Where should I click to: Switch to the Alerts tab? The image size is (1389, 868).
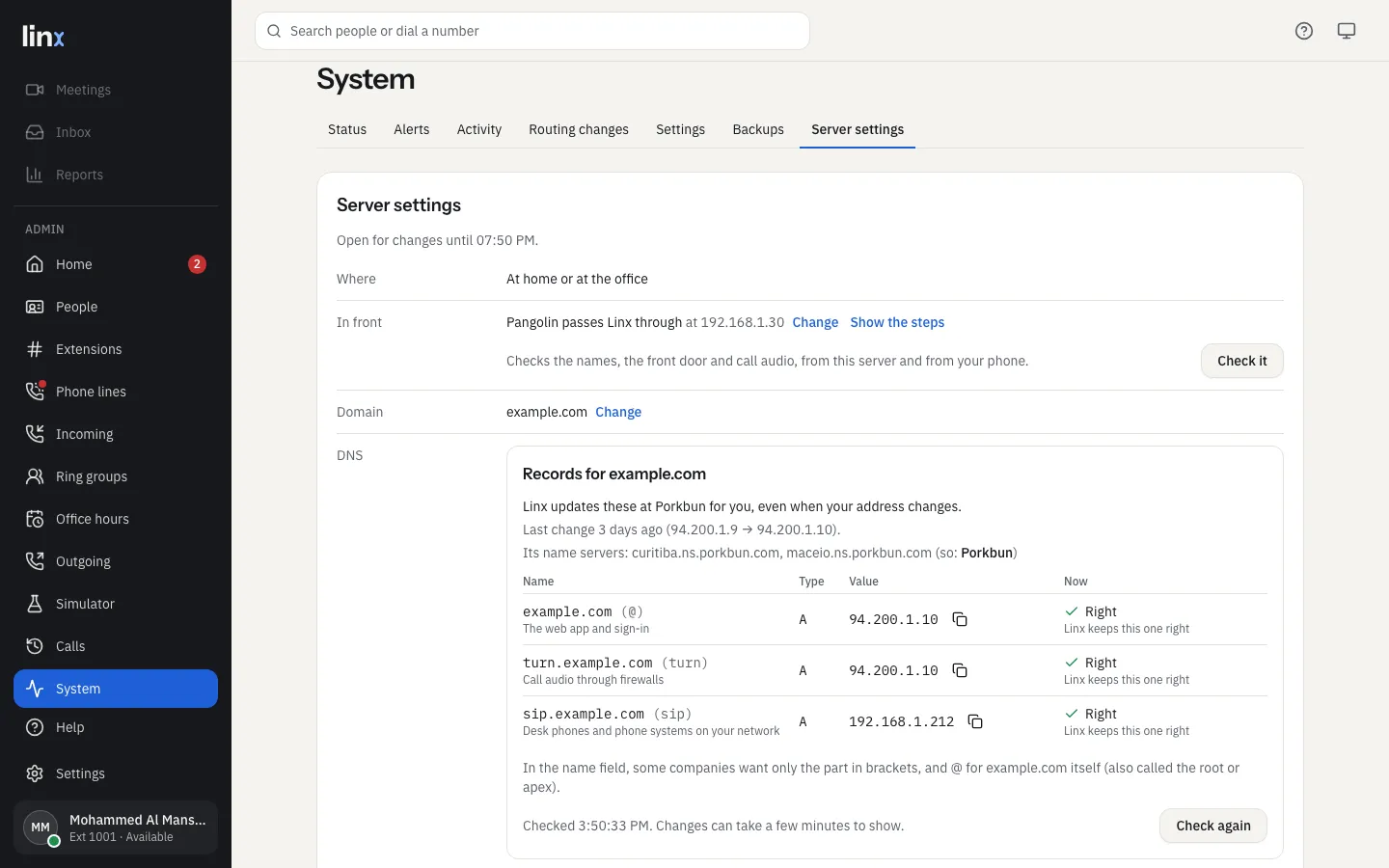pyautogui.click(x=412, y=129)
